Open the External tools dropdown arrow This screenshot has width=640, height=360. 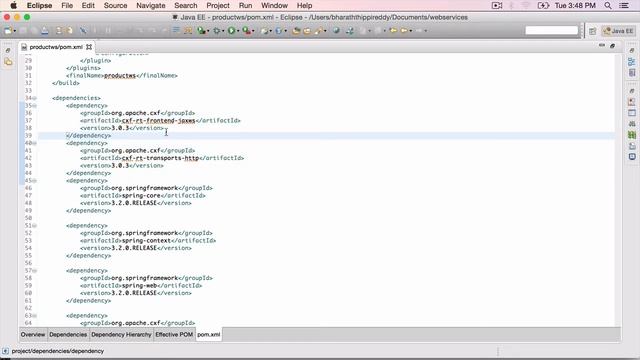[x=253, y=31]
